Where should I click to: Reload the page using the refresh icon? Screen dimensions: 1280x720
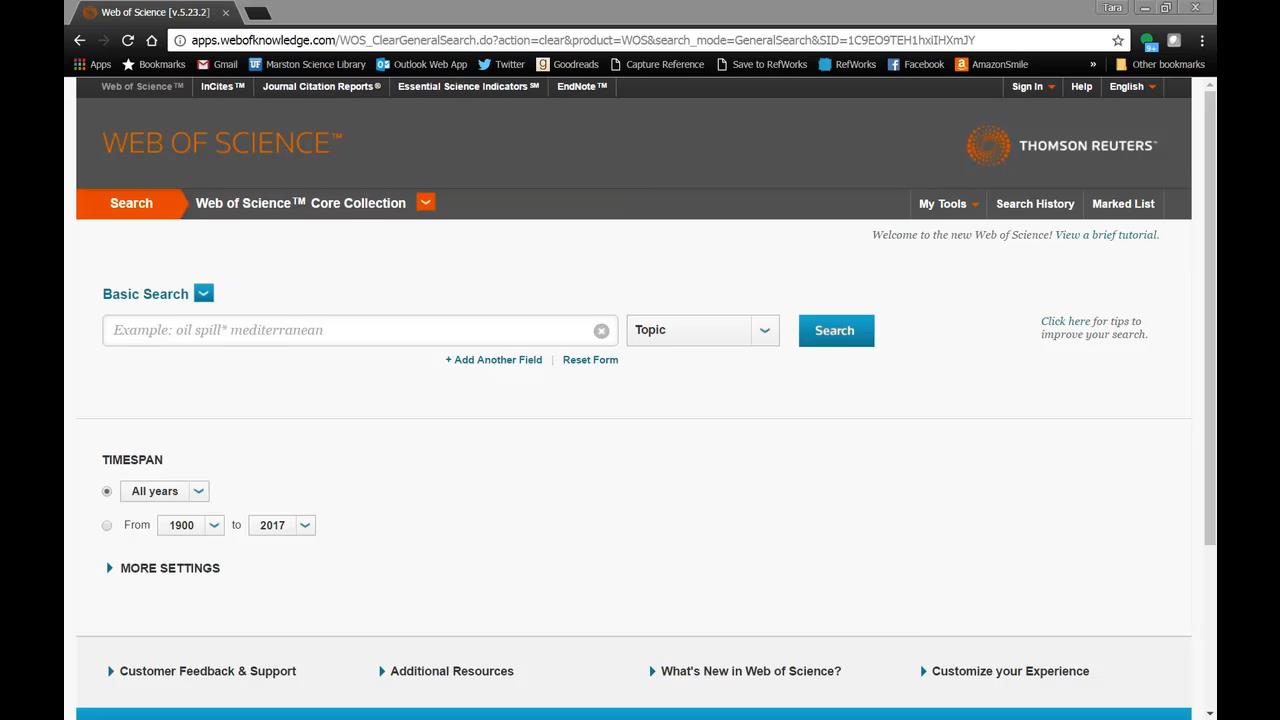click(x=127, y=40)
